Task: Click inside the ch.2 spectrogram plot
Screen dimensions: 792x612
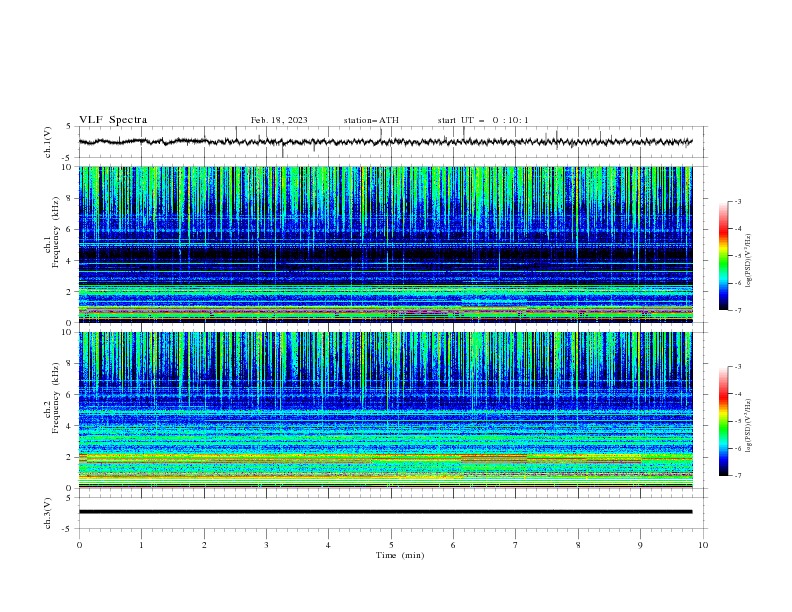Action: coord(385,410)
